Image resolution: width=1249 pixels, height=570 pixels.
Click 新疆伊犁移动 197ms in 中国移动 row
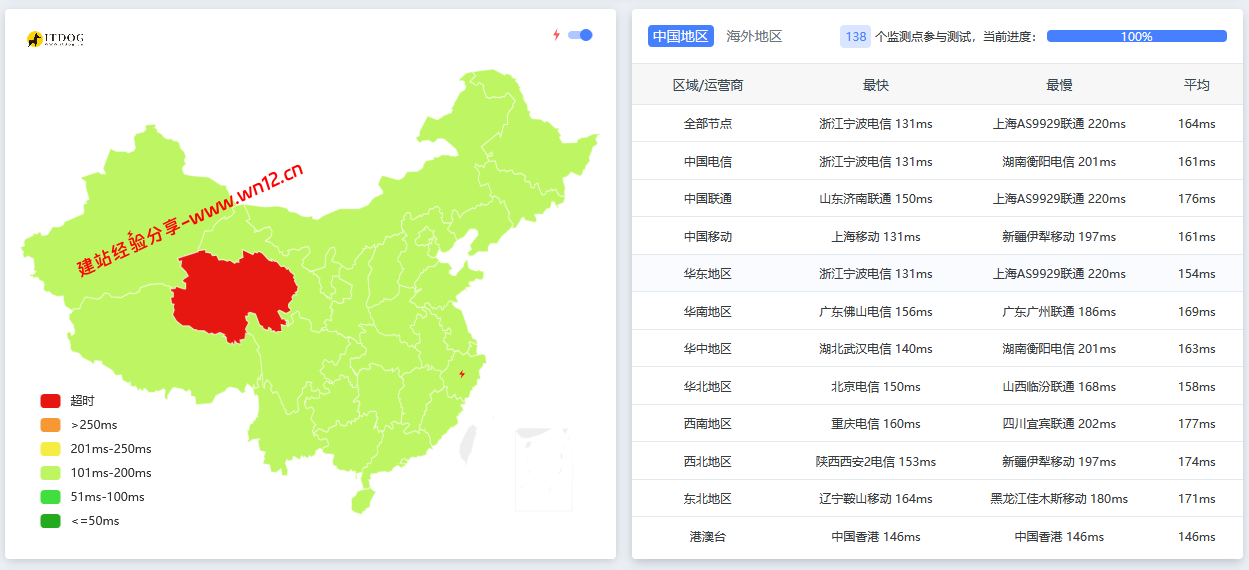(x=1059, y=237)
